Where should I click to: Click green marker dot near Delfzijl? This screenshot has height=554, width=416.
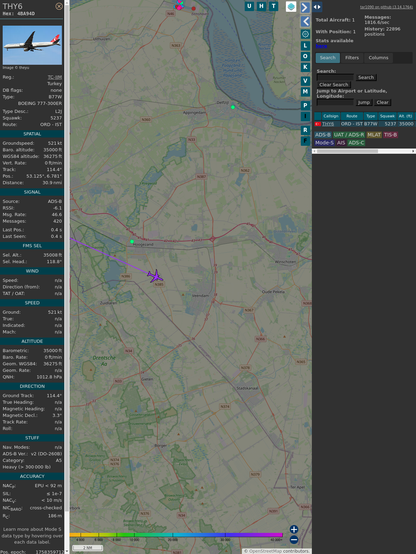(233, 107)
